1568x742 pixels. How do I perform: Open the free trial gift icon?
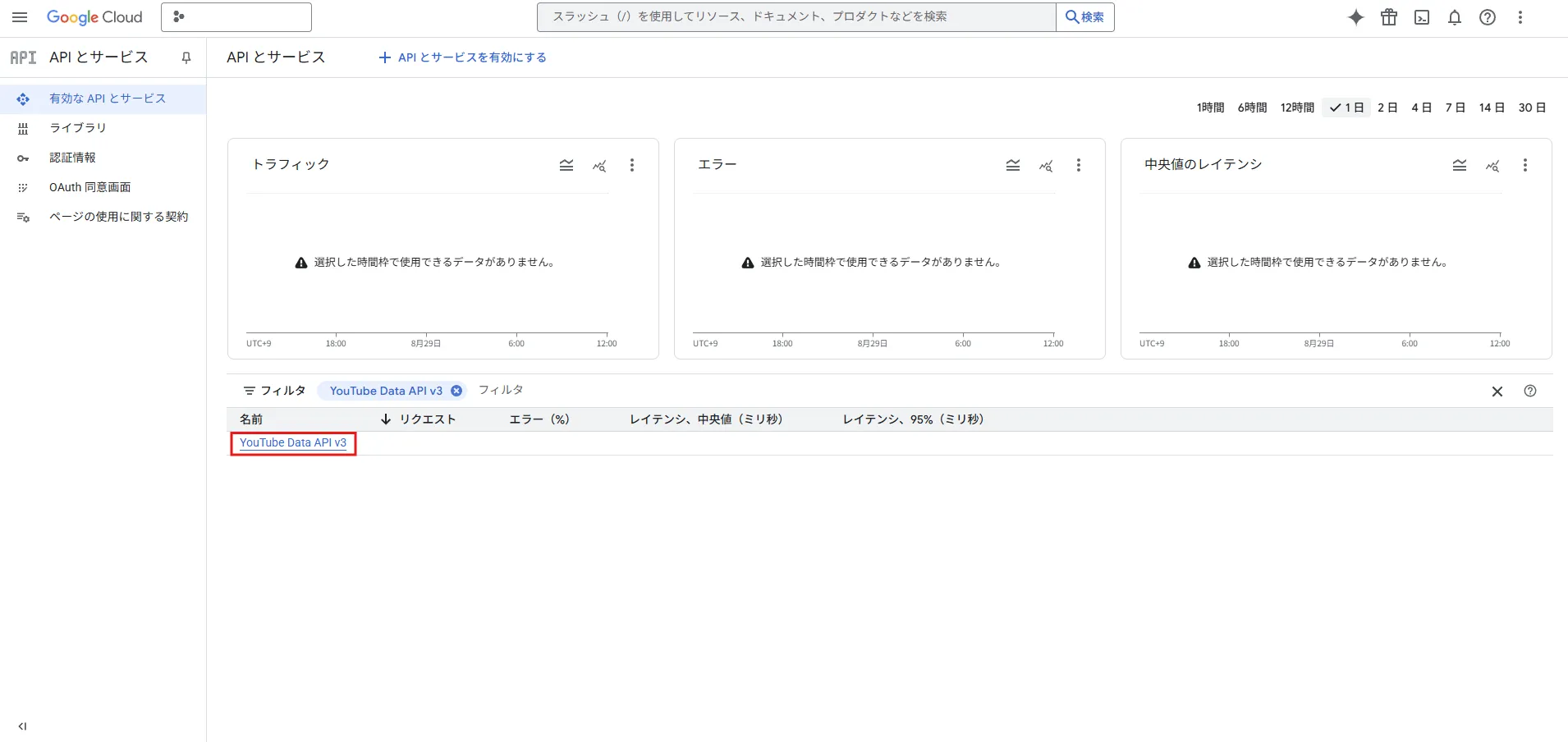click(1389, 17)
